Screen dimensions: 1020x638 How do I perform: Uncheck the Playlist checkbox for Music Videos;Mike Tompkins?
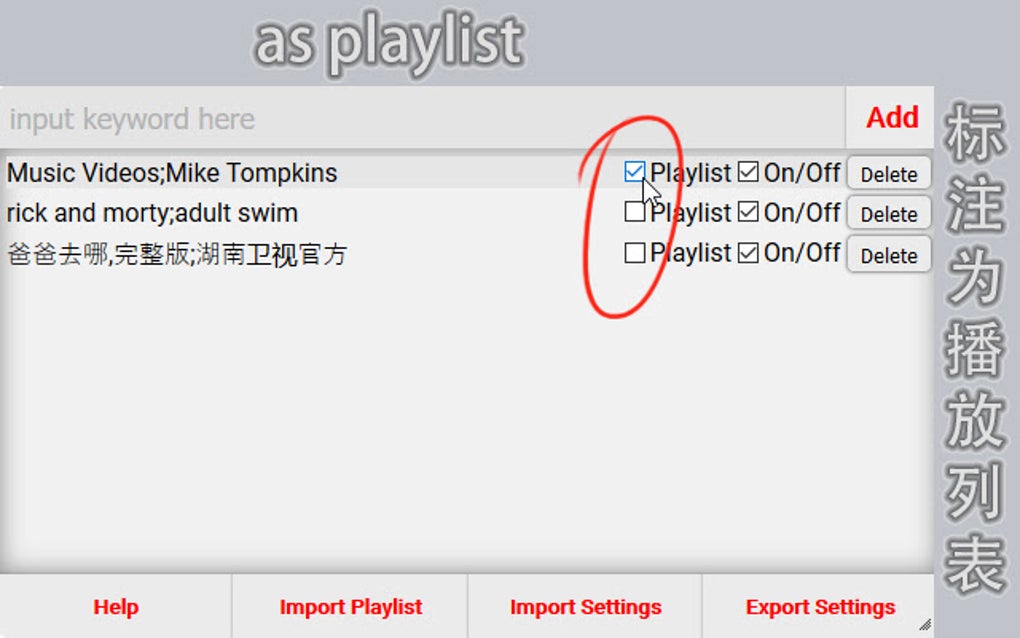[634, 173]
